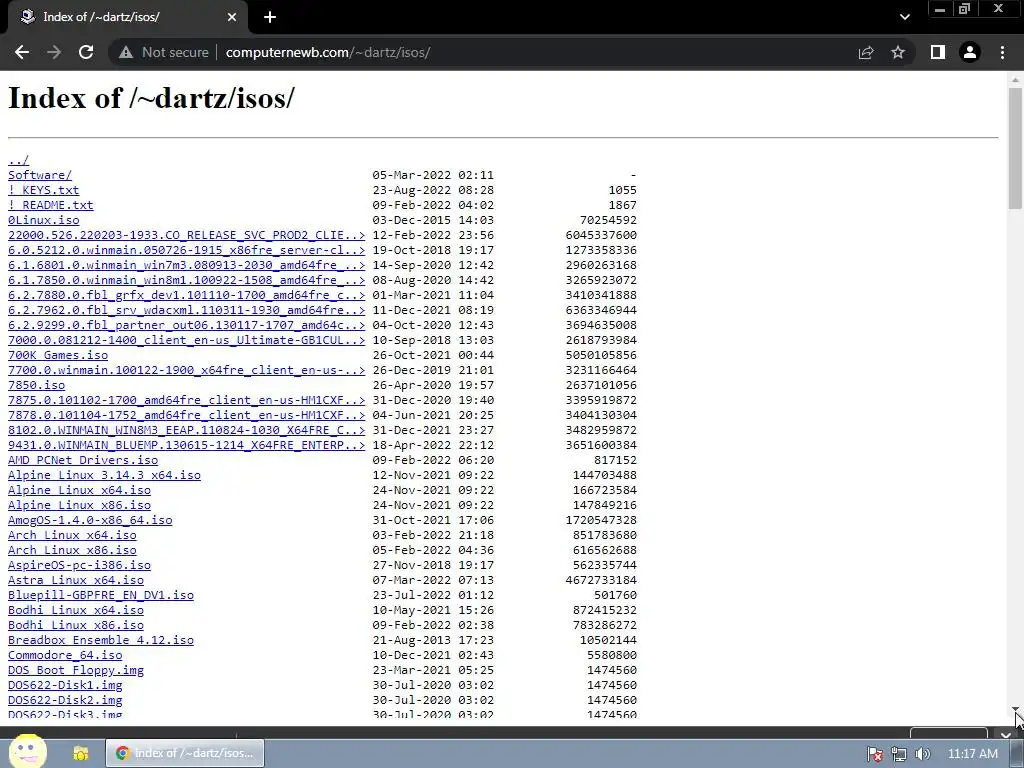Download the 9431.0.WINMAIN_BLUEMP link
Image resolution: width=1024 pixels, height=768 pixels.
point(186,445)
